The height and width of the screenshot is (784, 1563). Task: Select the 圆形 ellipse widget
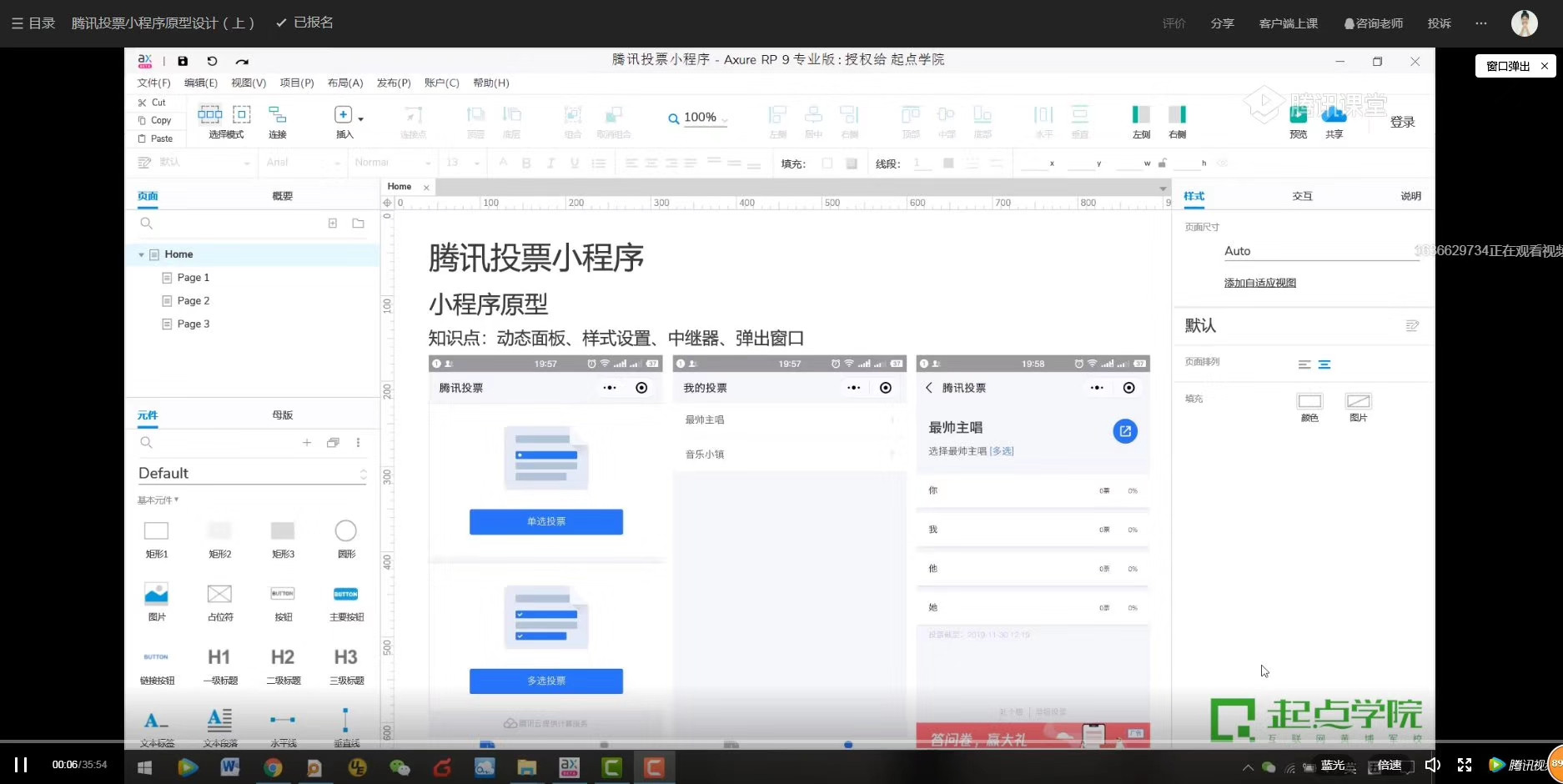[x=346, y=539]
